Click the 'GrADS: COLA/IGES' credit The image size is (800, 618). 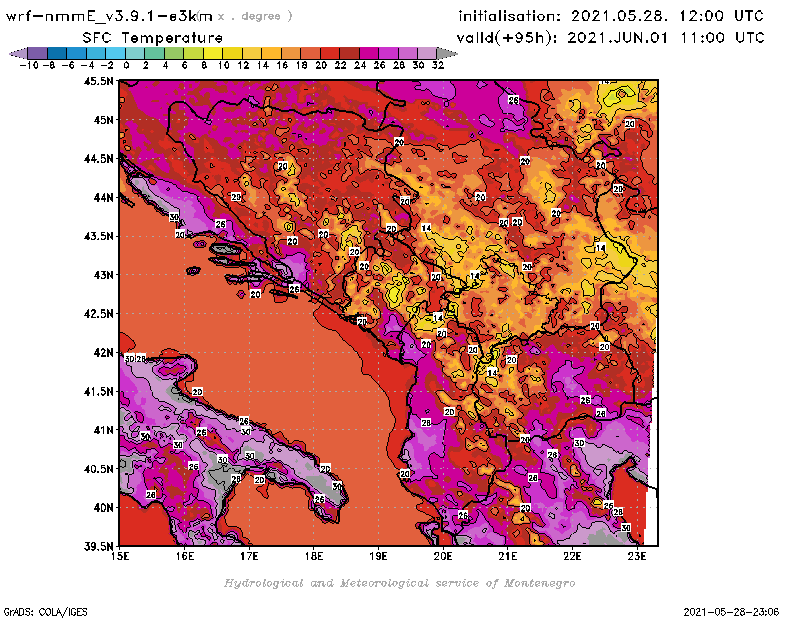click(45, 611)
